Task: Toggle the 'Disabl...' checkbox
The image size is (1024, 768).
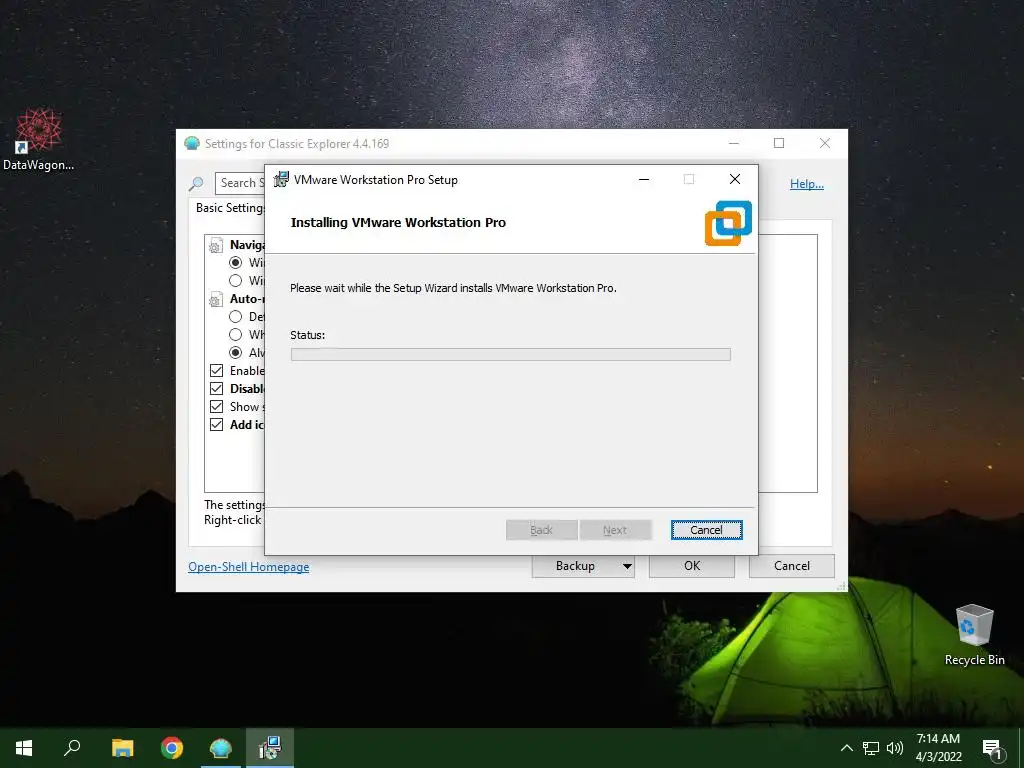Action: point(217,389)
